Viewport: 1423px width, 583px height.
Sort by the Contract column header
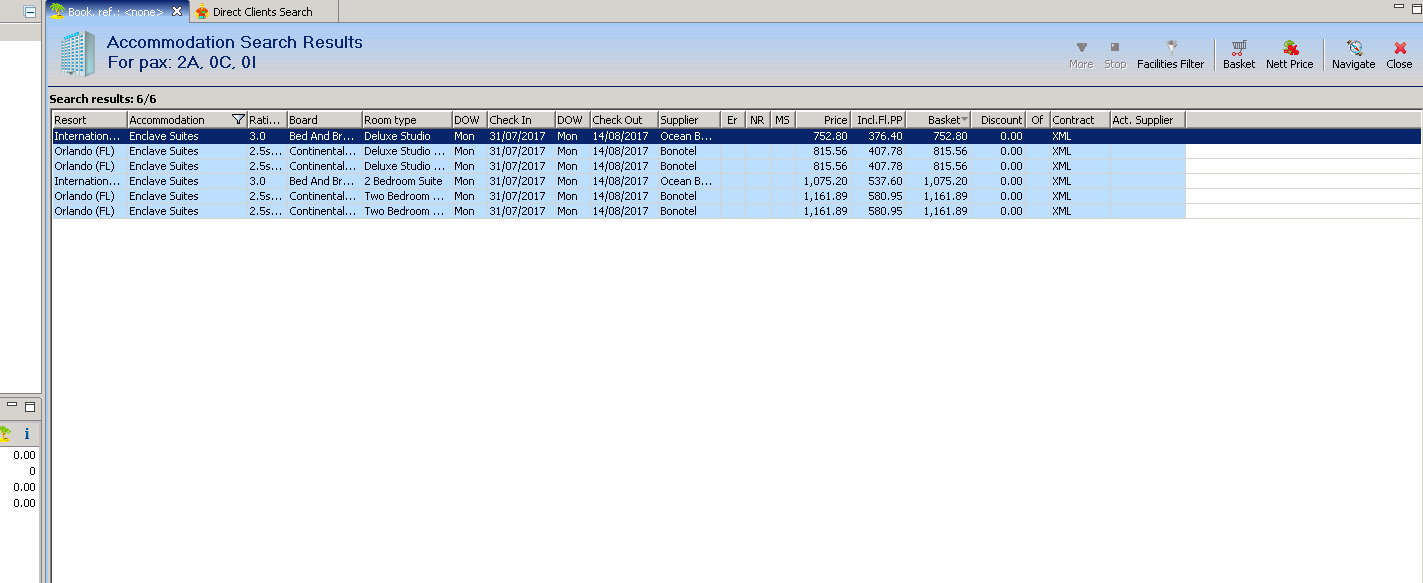pyautogui.click(x=1080, y=120)
